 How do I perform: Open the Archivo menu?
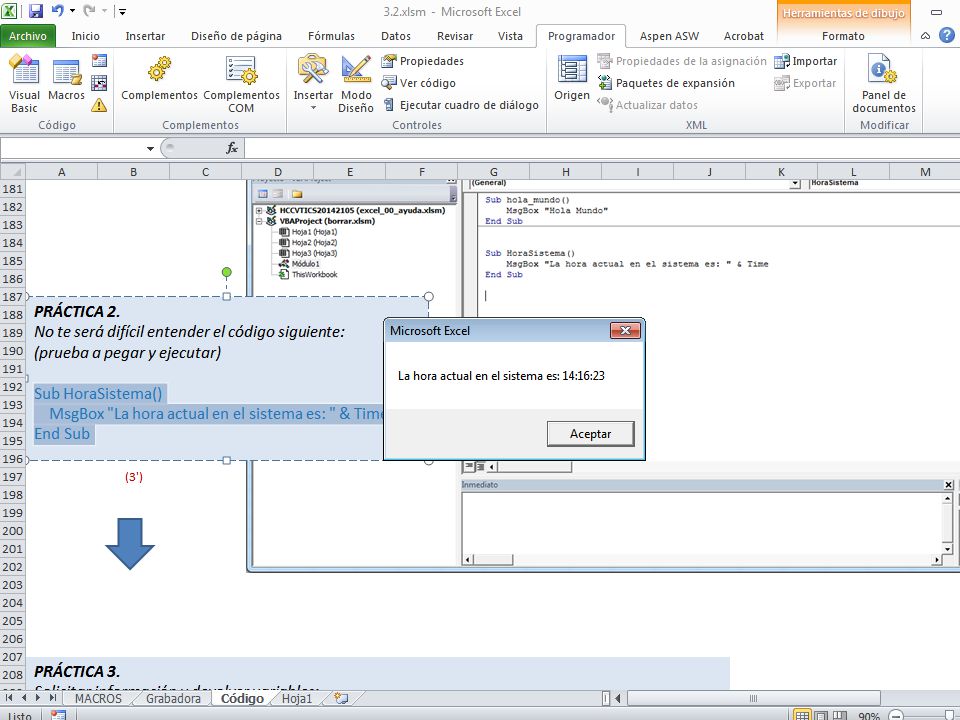coord(28,36)
